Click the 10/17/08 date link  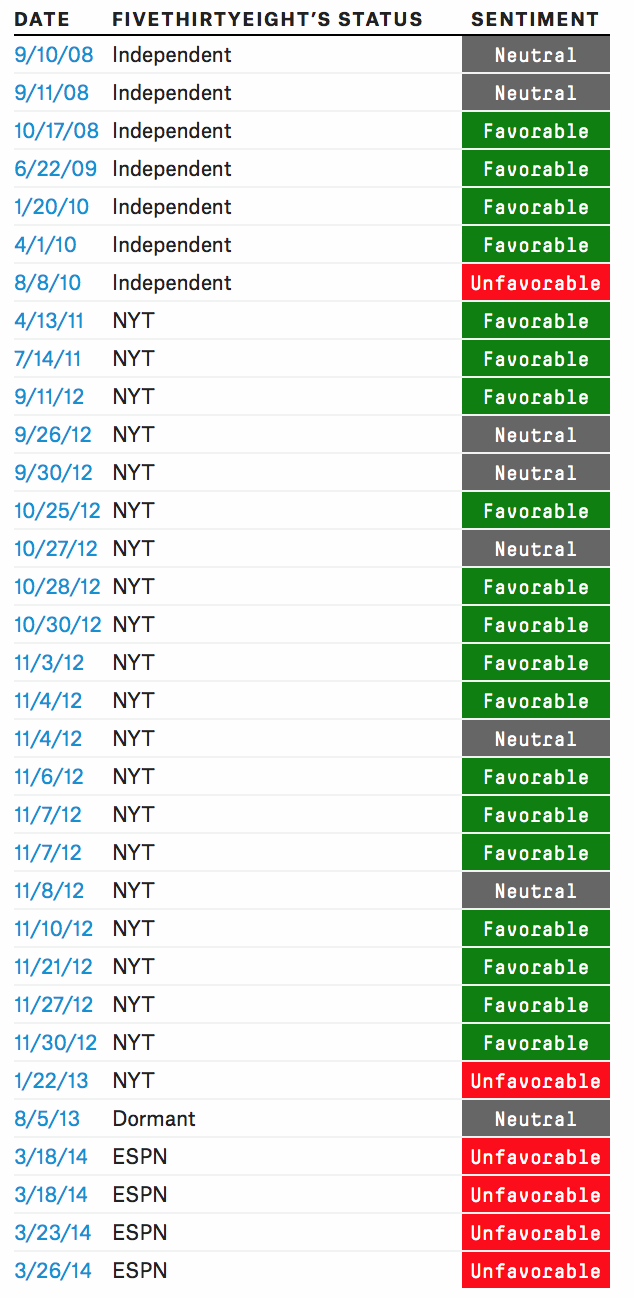56,131
